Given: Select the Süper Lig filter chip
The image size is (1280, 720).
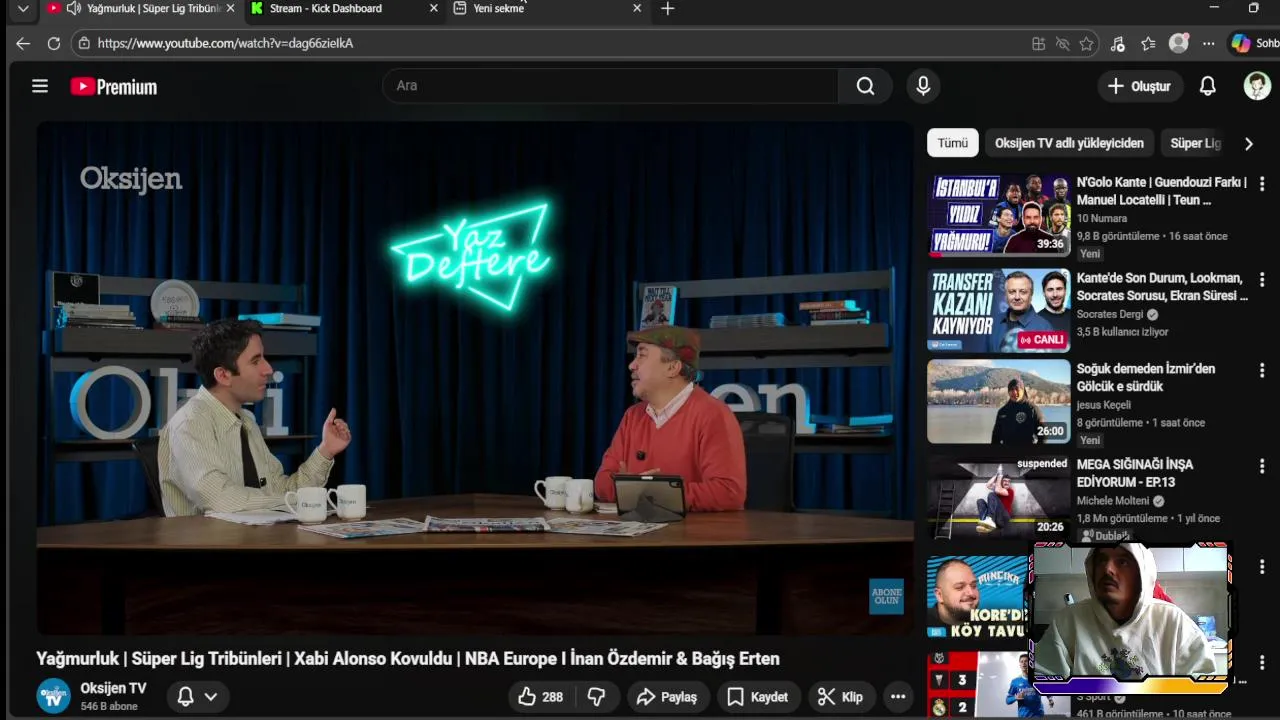Looking at the screenshot, I should 1196,143.
